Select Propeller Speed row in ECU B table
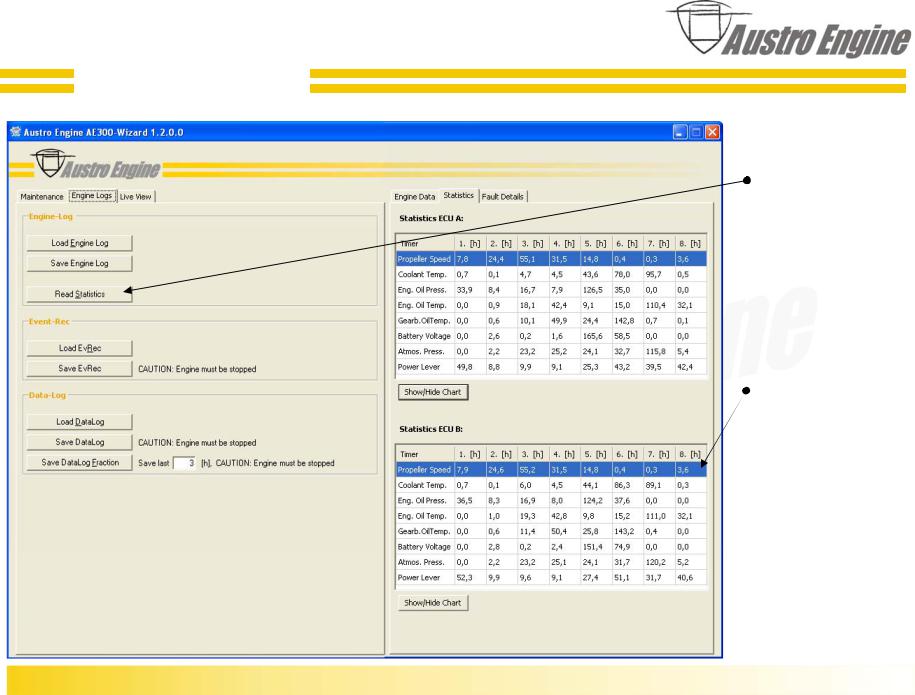This screenshot has width=915, height=695. coord(551,470)
